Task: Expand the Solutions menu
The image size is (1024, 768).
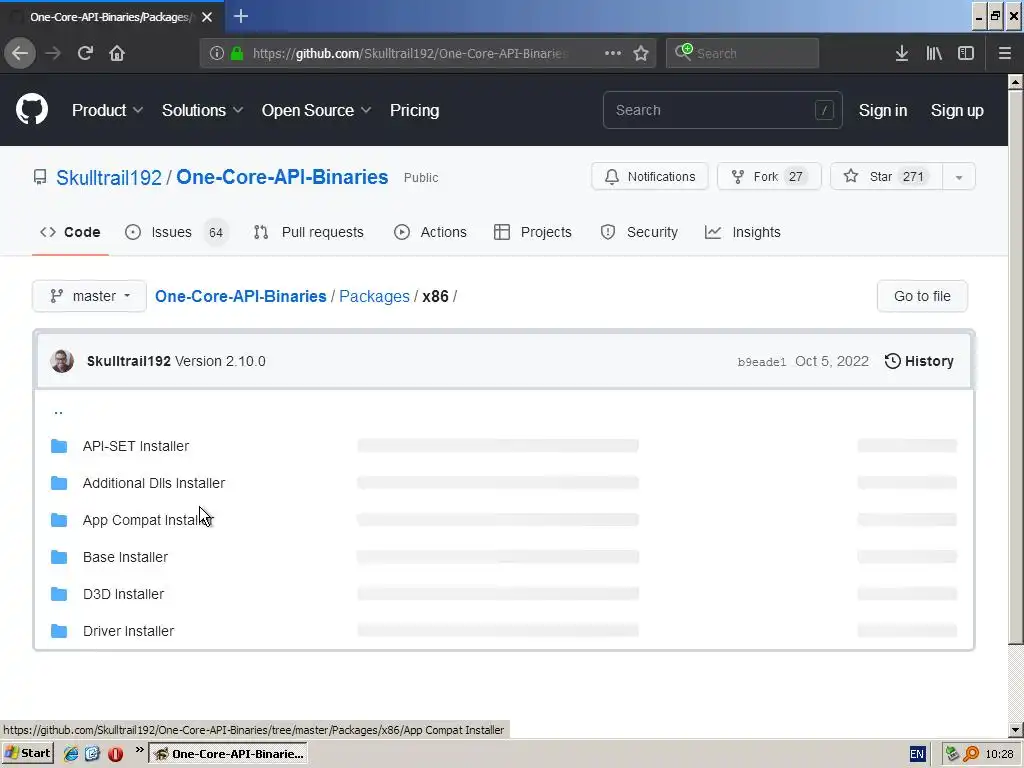Action: [x=202, y=110]
